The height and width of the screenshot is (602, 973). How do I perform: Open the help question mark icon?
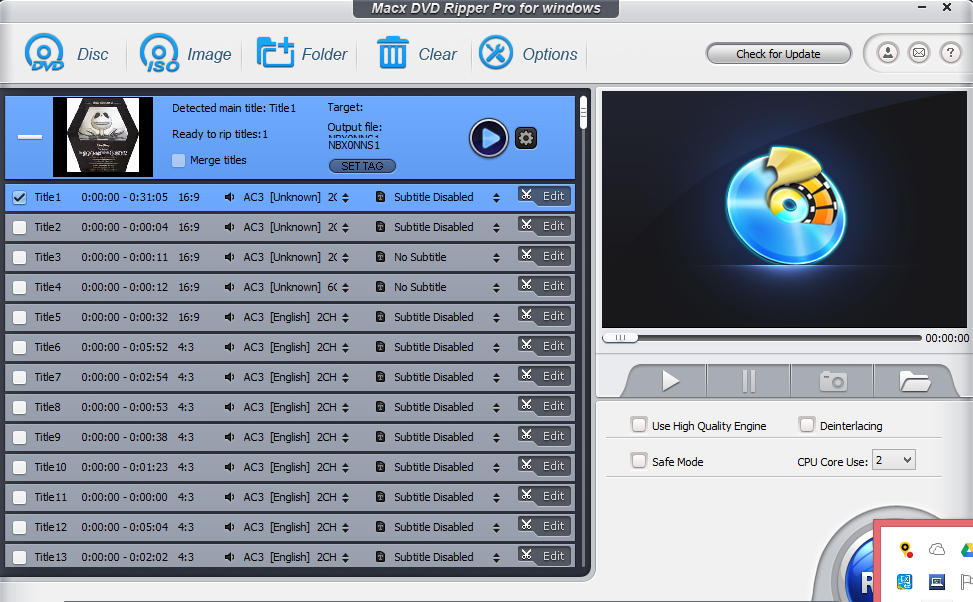click(x=950, y=53)
